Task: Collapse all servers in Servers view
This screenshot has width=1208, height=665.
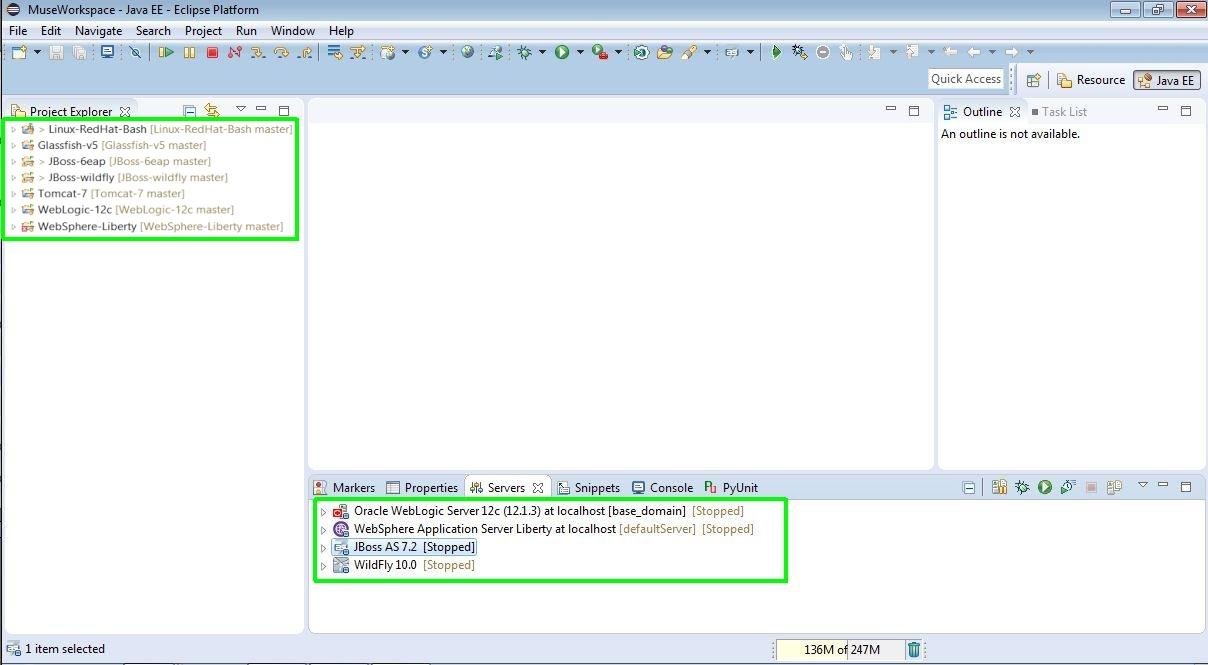Action: [969, 487]
